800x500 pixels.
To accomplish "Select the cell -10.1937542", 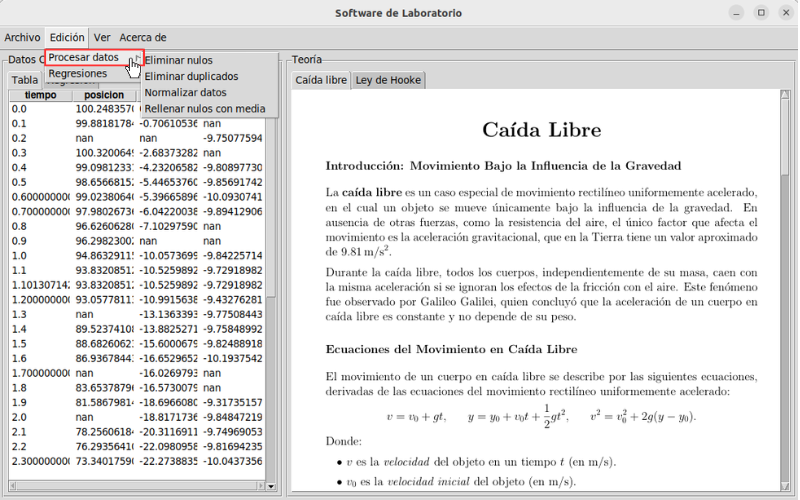I will (232, 359).
